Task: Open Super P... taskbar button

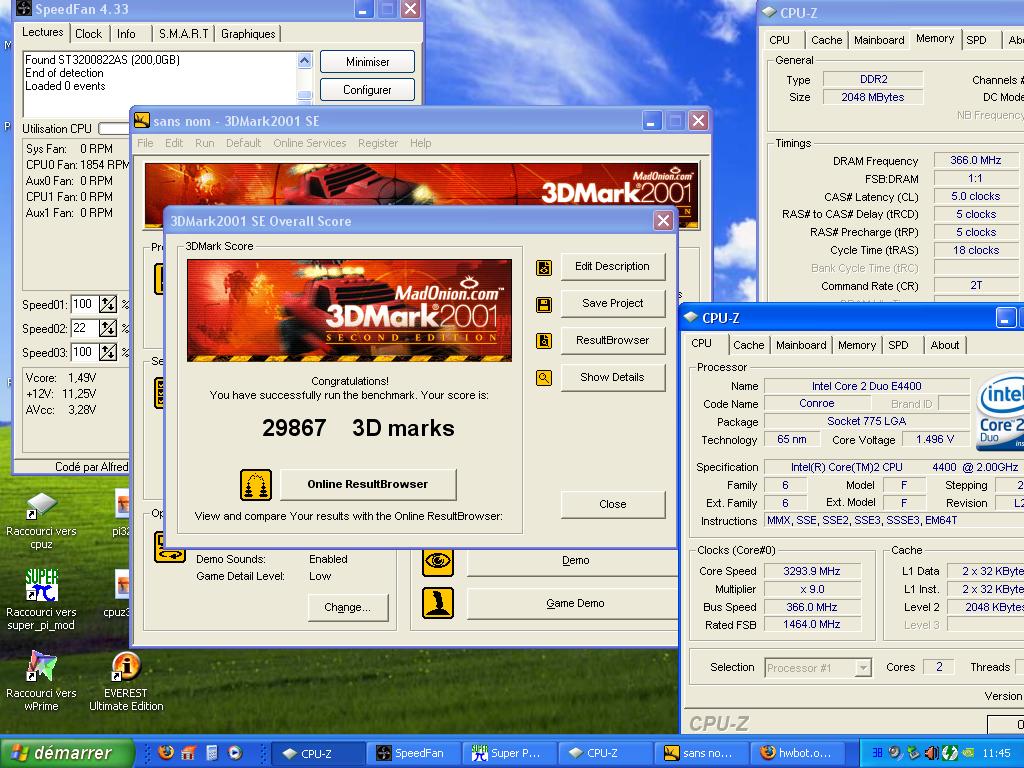Action: (508, 754)
